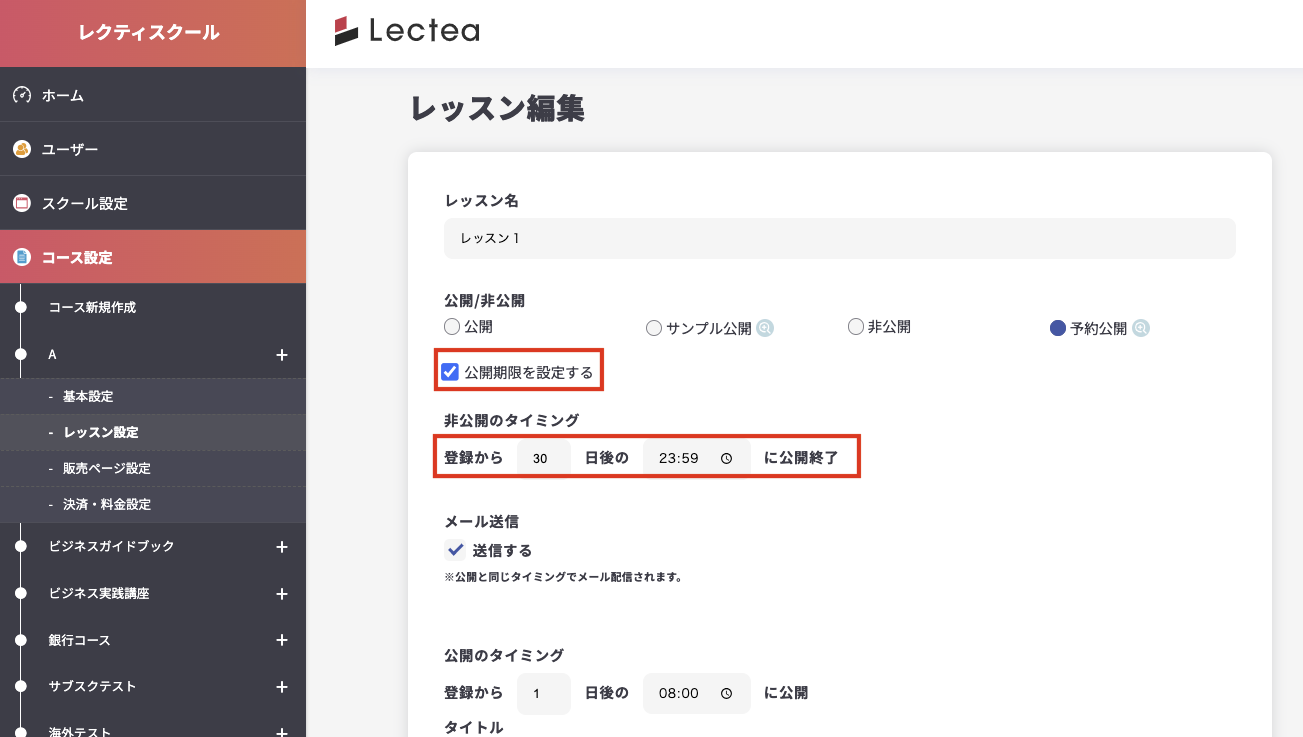Click the スクール設定 calendar icon
Viewport: 1303px width, 737px height.
[22, 203]
